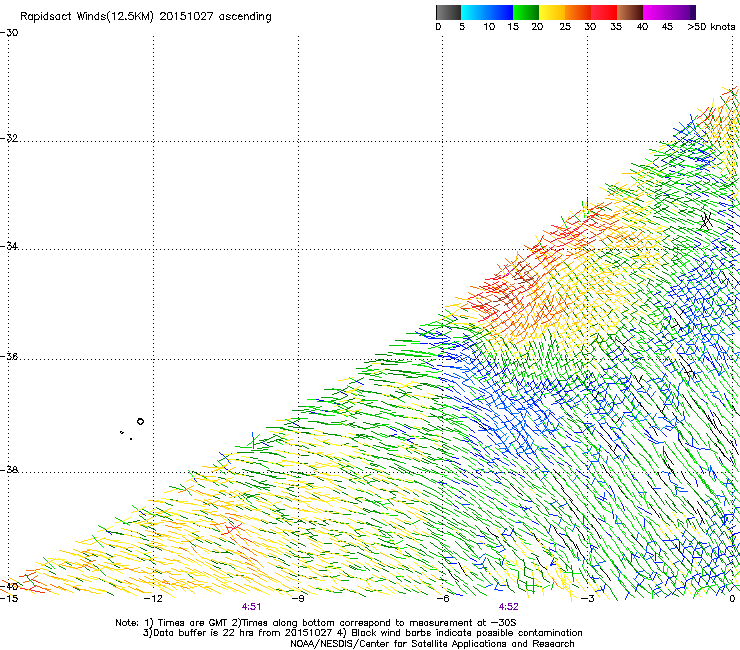
Task: Click the red 30-35 knots color segment
Action: point(604,12)
